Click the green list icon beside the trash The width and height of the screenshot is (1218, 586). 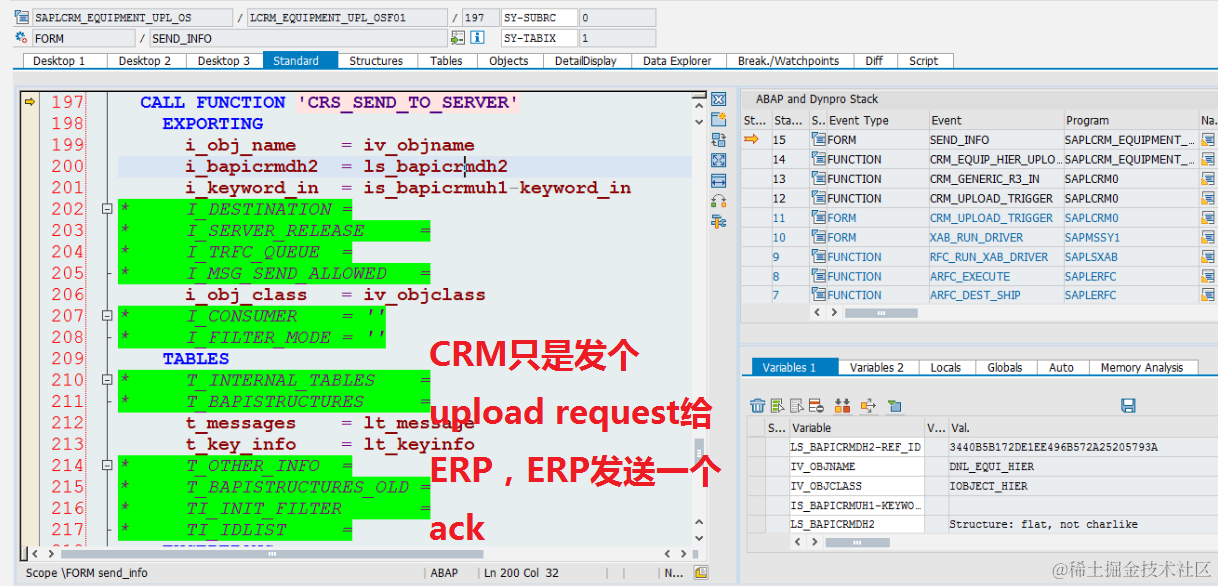pyautogui.click(x=777, y=405)
